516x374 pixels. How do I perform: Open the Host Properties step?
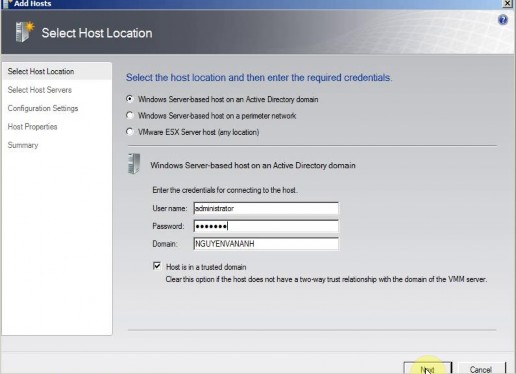tap(32, 127)
